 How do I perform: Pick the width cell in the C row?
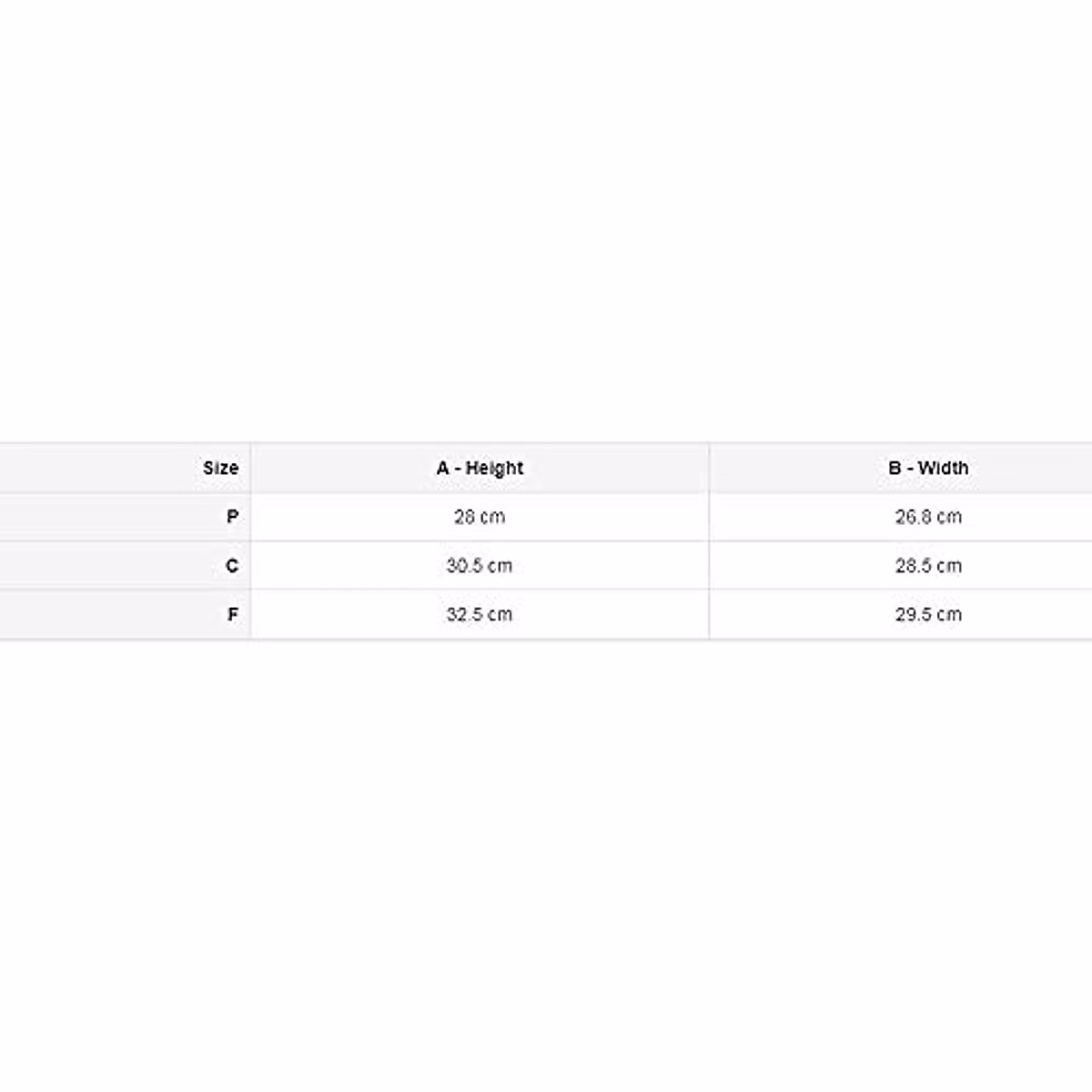click(x=928, y=566)
